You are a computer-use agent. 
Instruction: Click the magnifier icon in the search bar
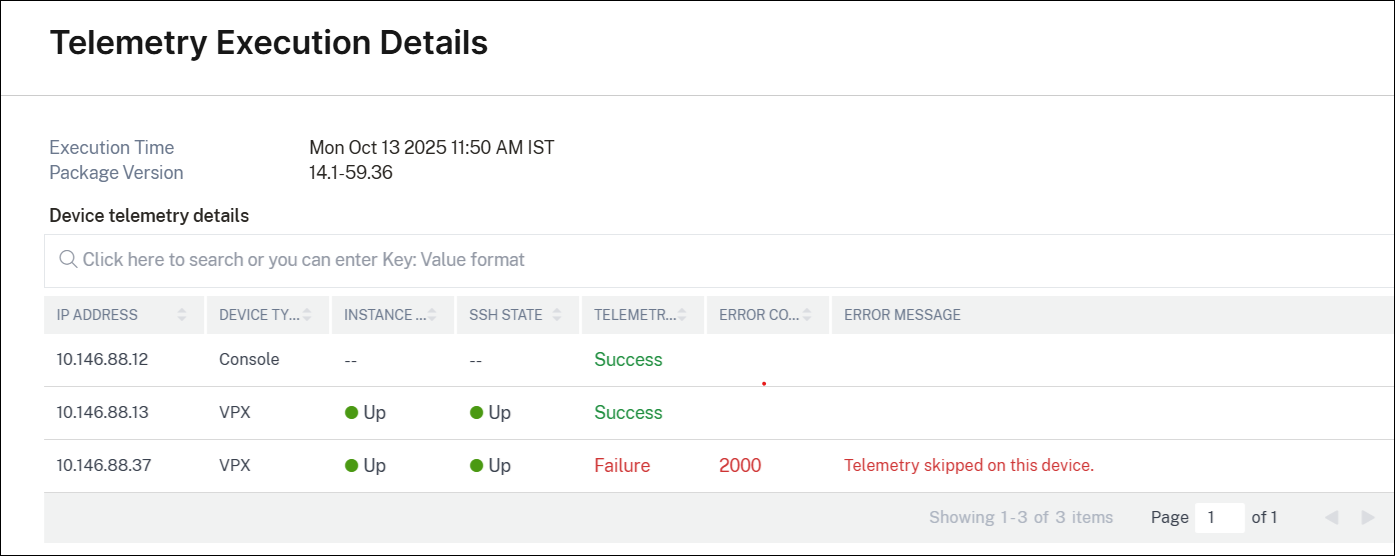pos(68,260)
